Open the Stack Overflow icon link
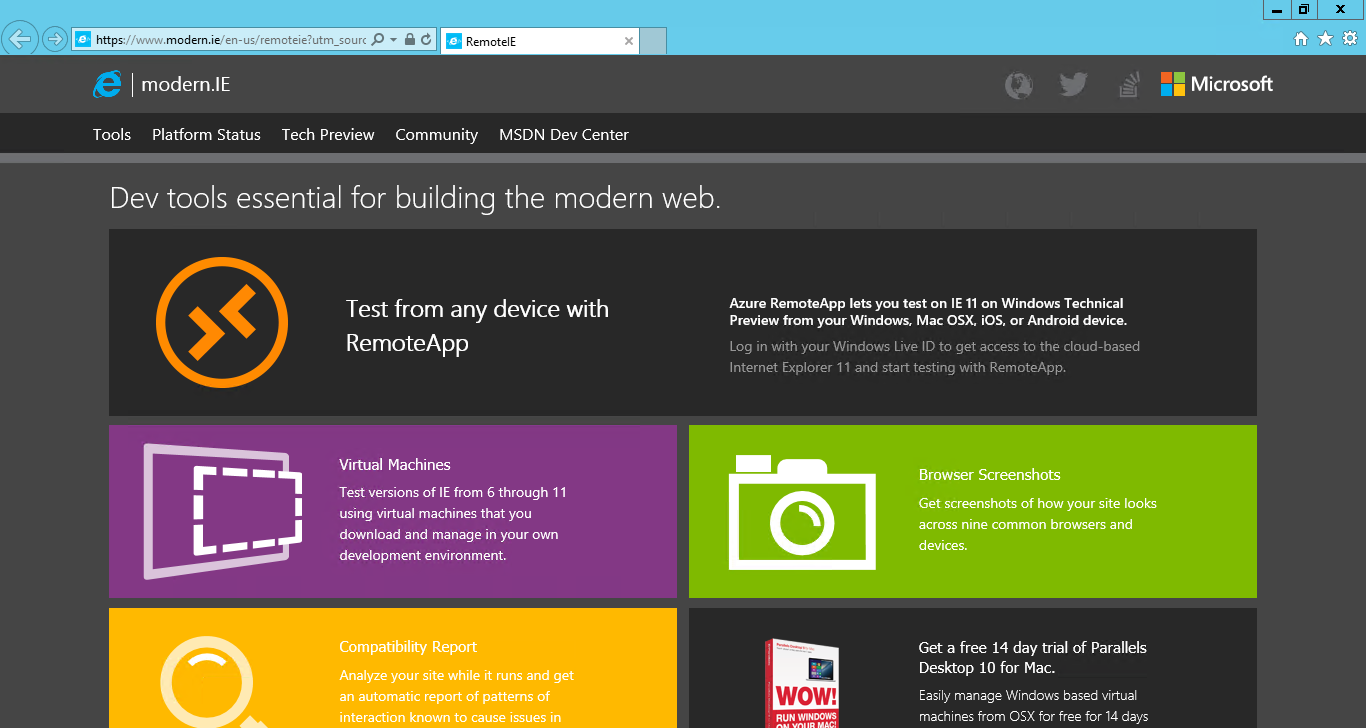The width and height of the screenshot is (1366, 728). [1128, 85]
